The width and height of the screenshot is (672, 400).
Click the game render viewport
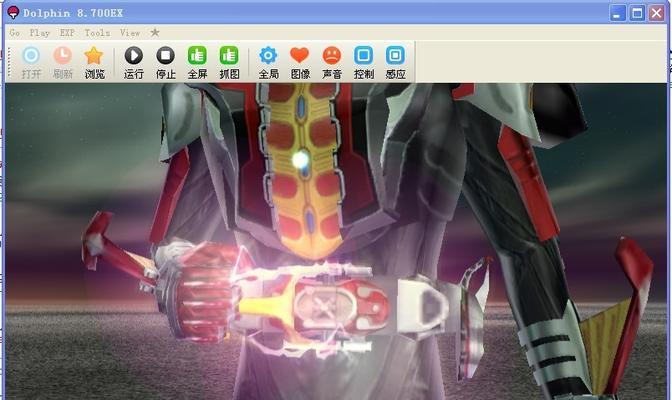click(x=336, y=241)
